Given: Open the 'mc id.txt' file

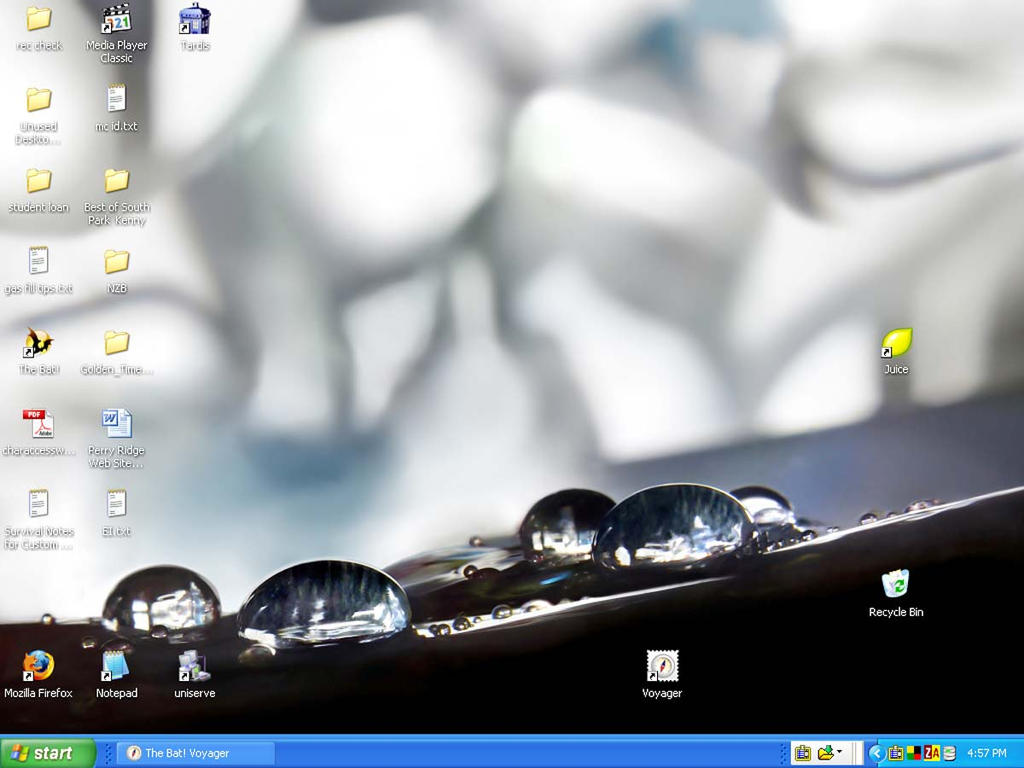Looking at the screenshot, I should tap(116, 108).
